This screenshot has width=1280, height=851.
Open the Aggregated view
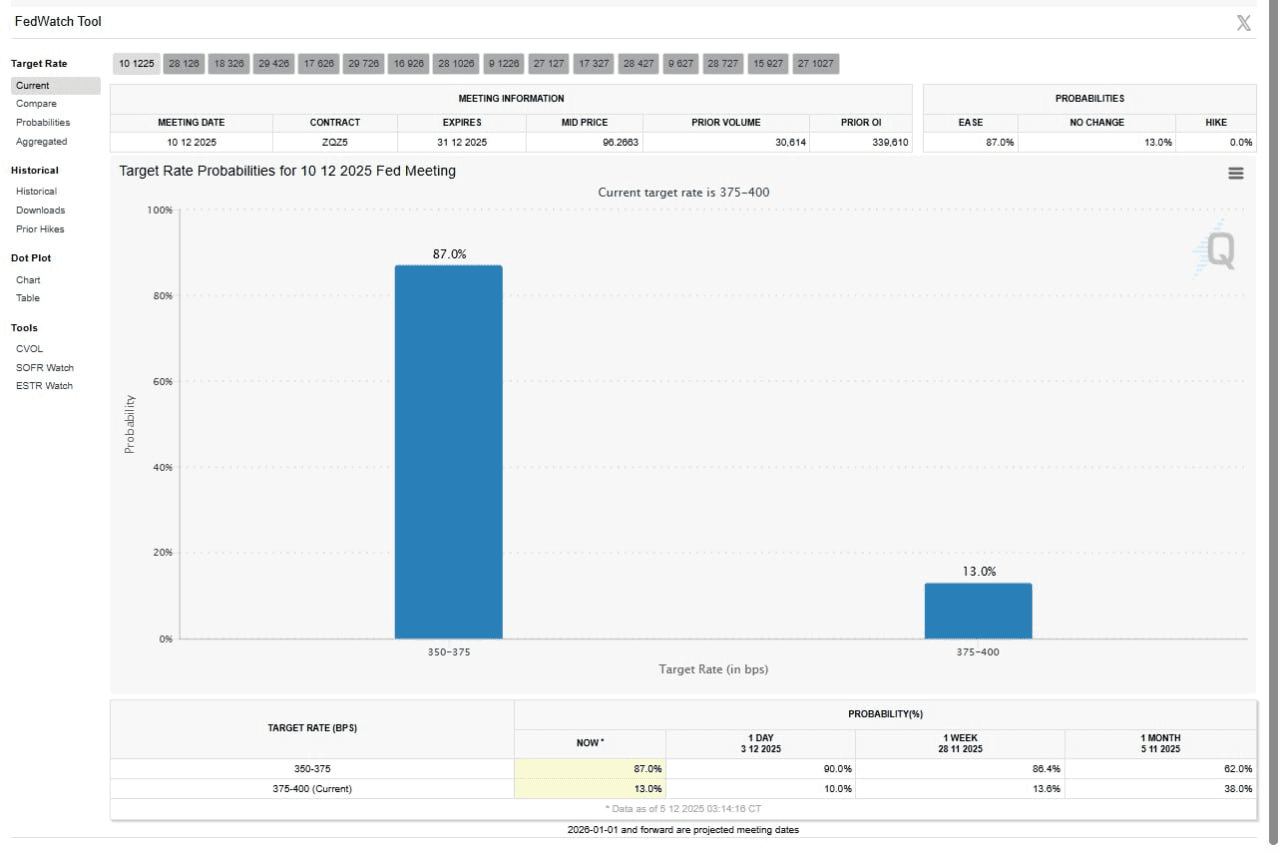tap(41, 142)
